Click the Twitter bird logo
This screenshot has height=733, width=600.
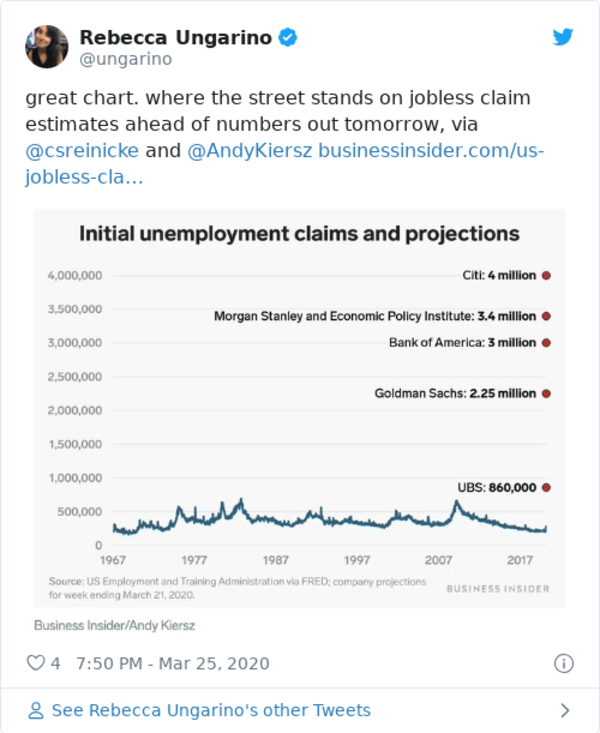pyautogui.click(x=563, y=37)
